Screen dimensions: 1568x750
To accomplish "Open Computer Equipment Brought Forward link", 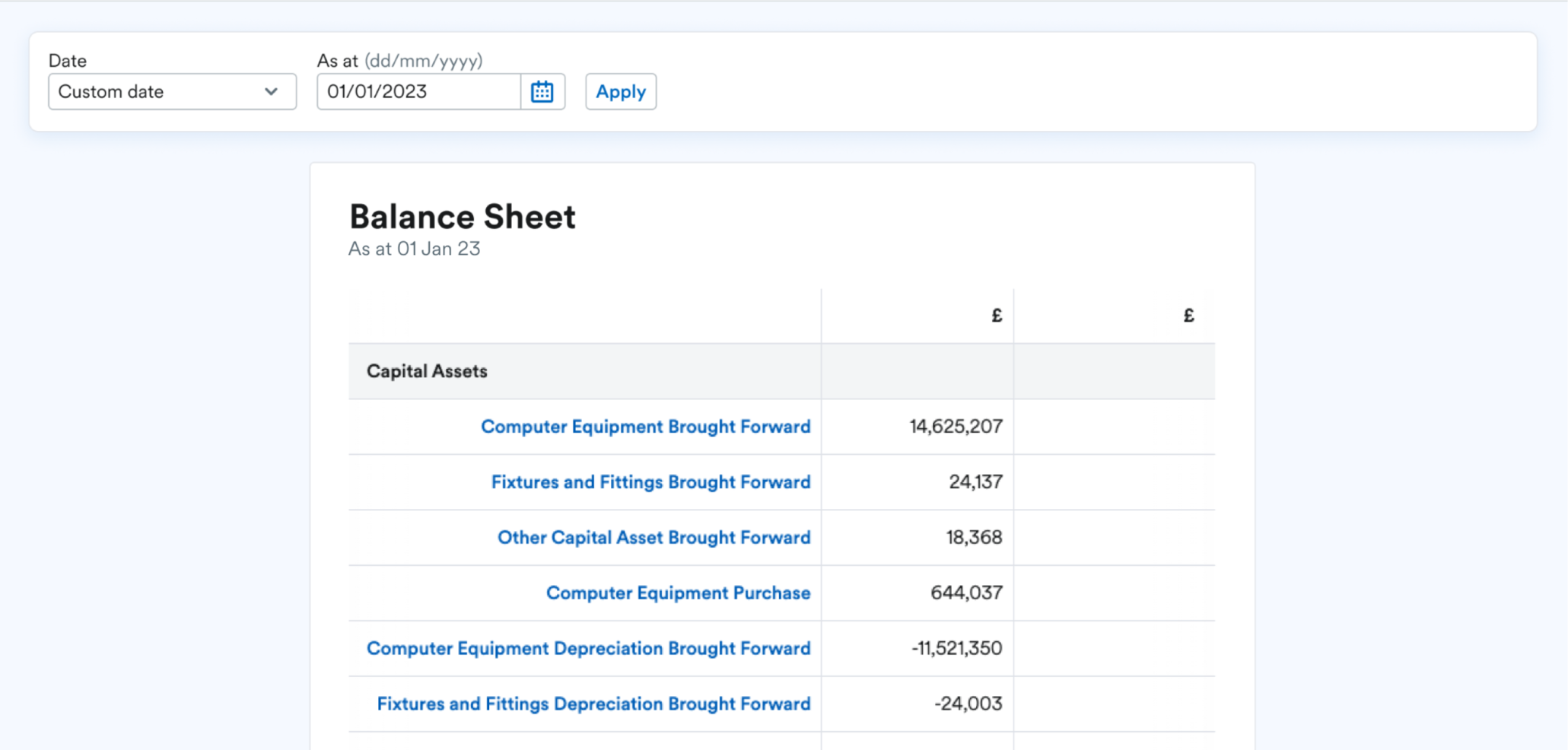I will tap(645, 427).
